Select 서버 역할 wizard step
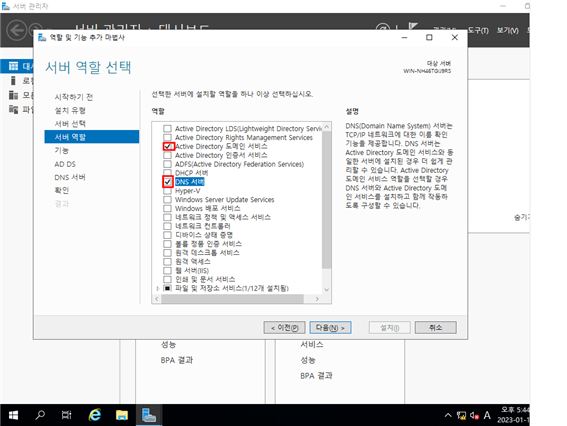Image resolution: width=567 pixels, height=426 pixels. point(92,137)
